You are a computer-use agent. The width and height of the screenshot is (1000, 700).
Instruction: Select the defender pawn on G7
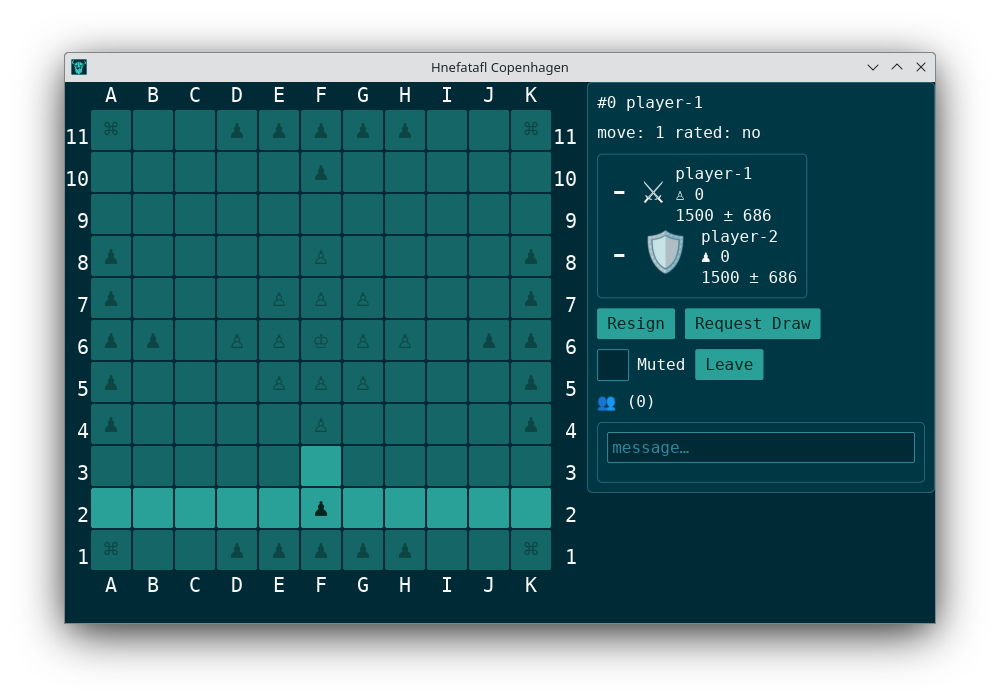point(363,300)
